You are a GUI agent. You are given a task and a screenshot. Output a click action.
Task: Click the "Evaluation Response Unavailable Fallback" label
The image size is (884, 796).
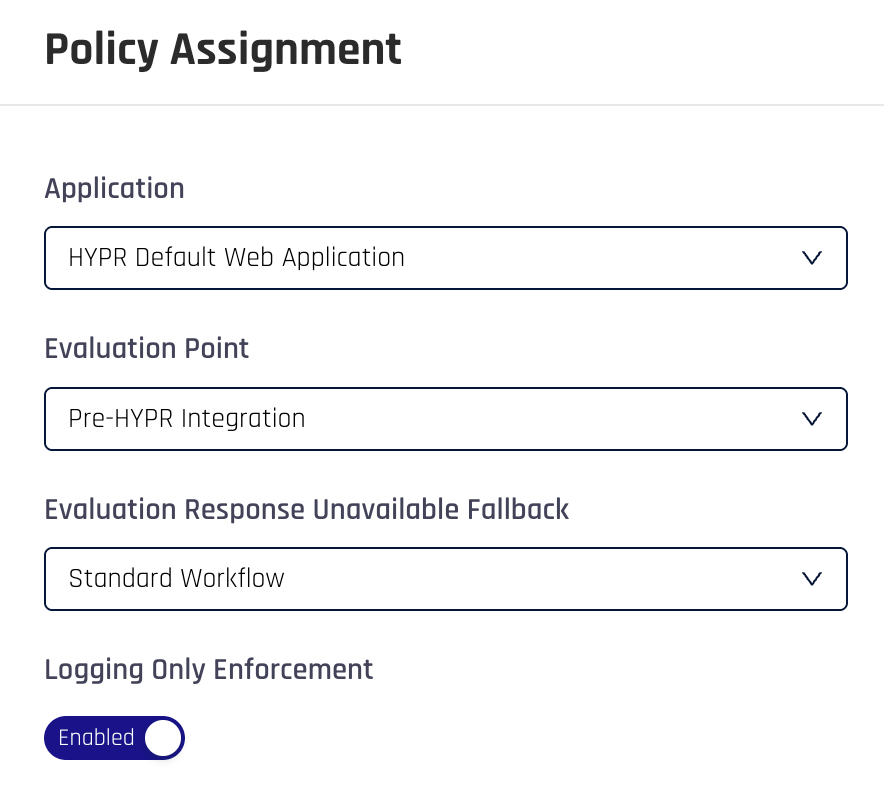click(x=307, y=509)
